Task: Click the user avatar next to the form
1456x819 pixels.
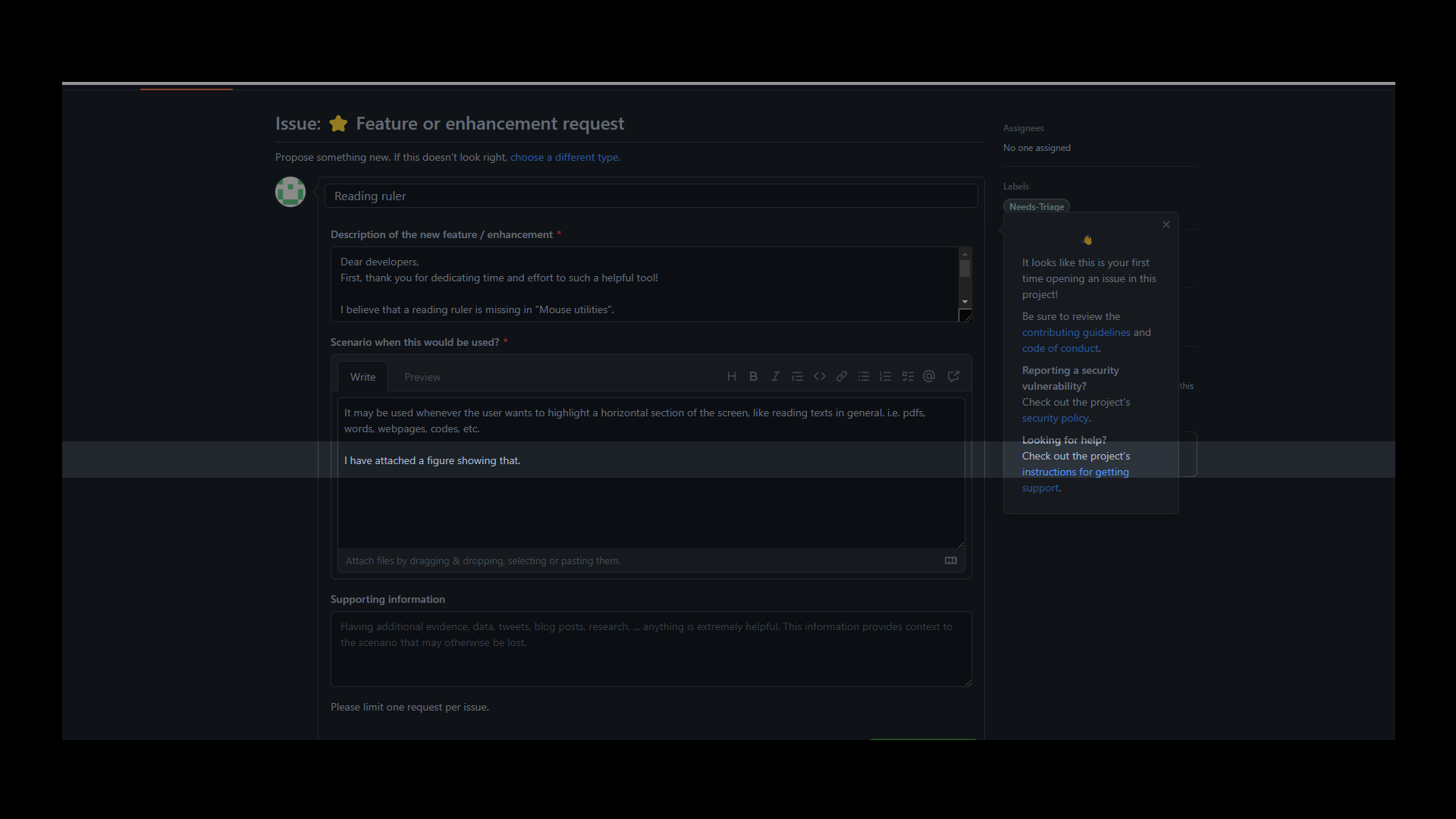Action: [290, 192]
